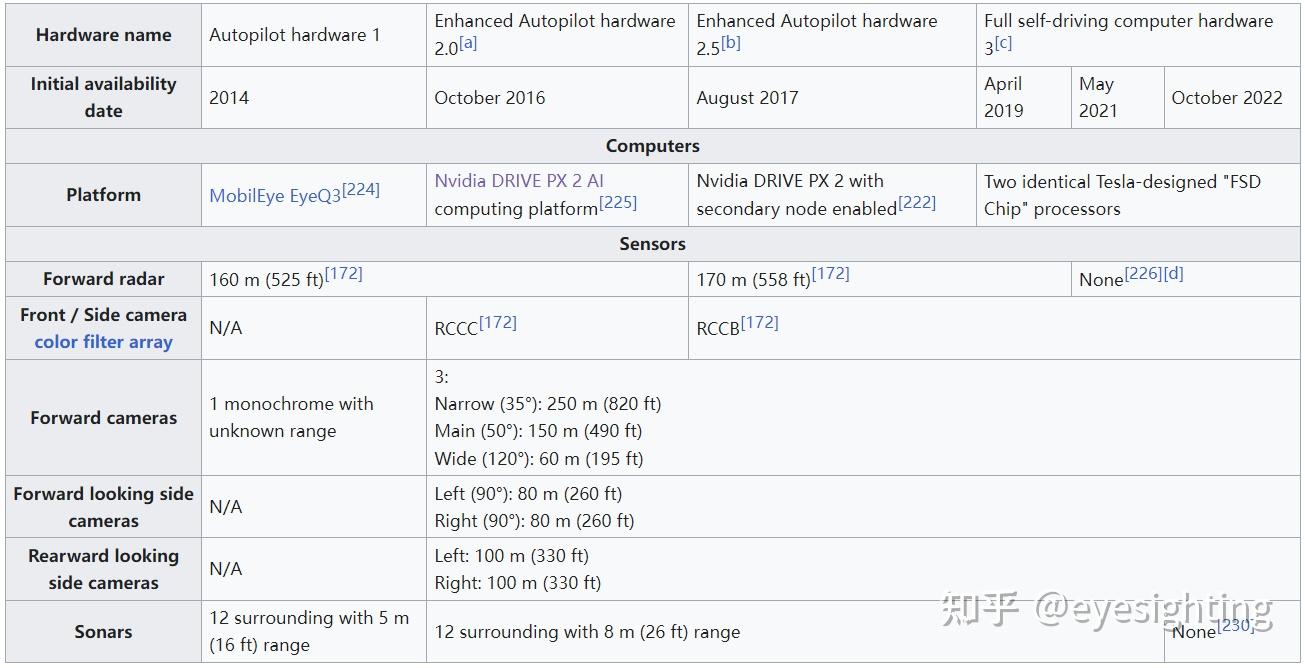Open reference [172] after 170 m (558 ft)
Viewport: 1305px width, 668px height.
coord(830,273)
